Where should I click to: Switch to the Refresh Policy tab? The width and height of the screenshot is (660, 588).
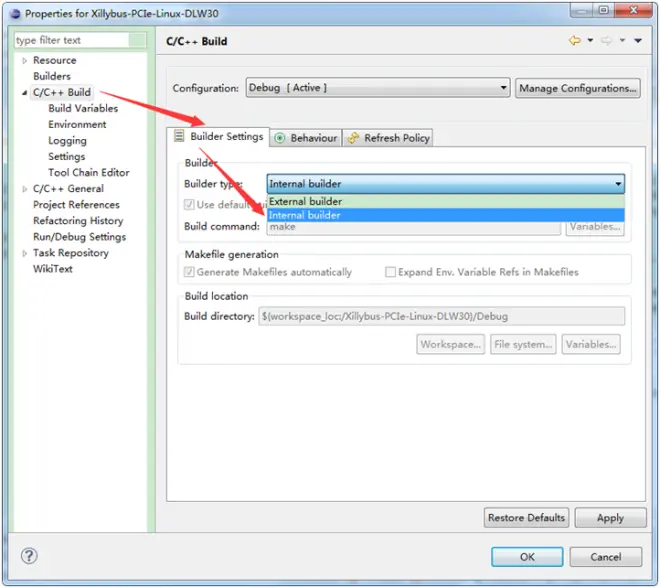pyautogui.click(x=388, y=138)
